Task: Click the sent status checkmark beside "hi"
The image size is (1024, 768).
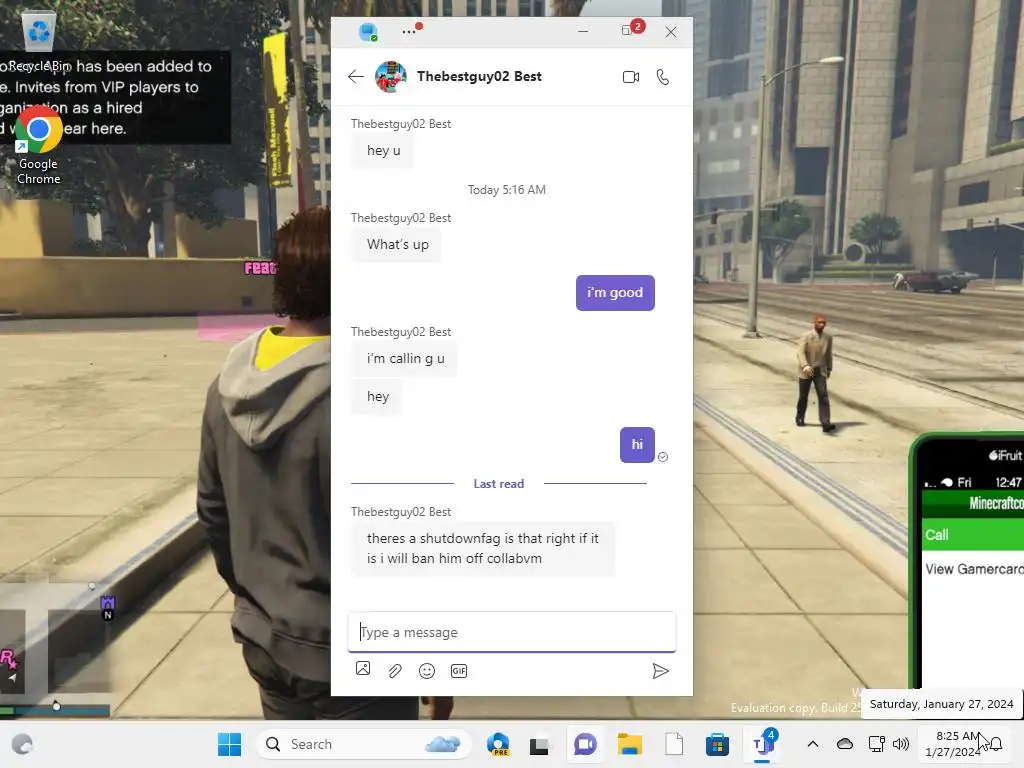Action: (663, 457)
